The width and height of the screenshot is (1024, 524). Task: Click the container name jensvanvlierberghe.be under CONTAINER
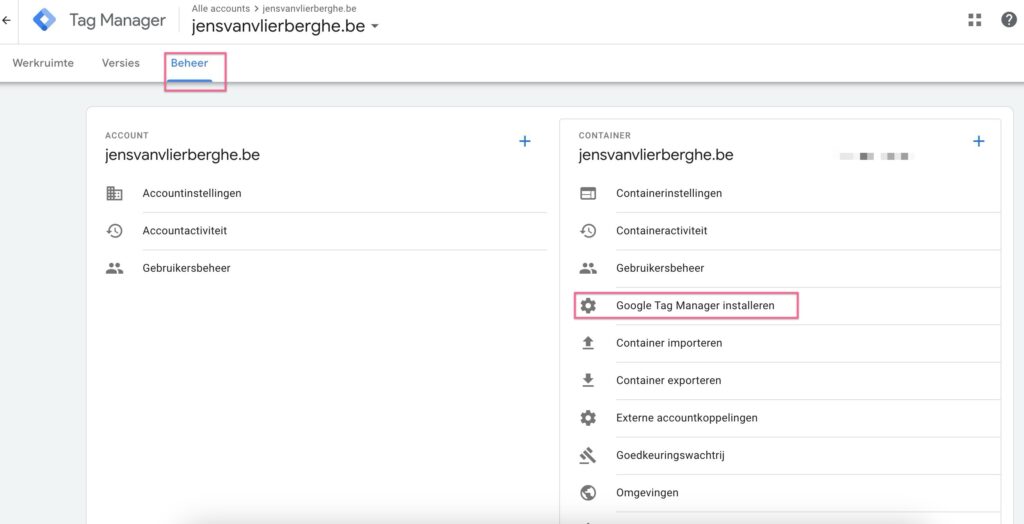click(x=656, y=156)
